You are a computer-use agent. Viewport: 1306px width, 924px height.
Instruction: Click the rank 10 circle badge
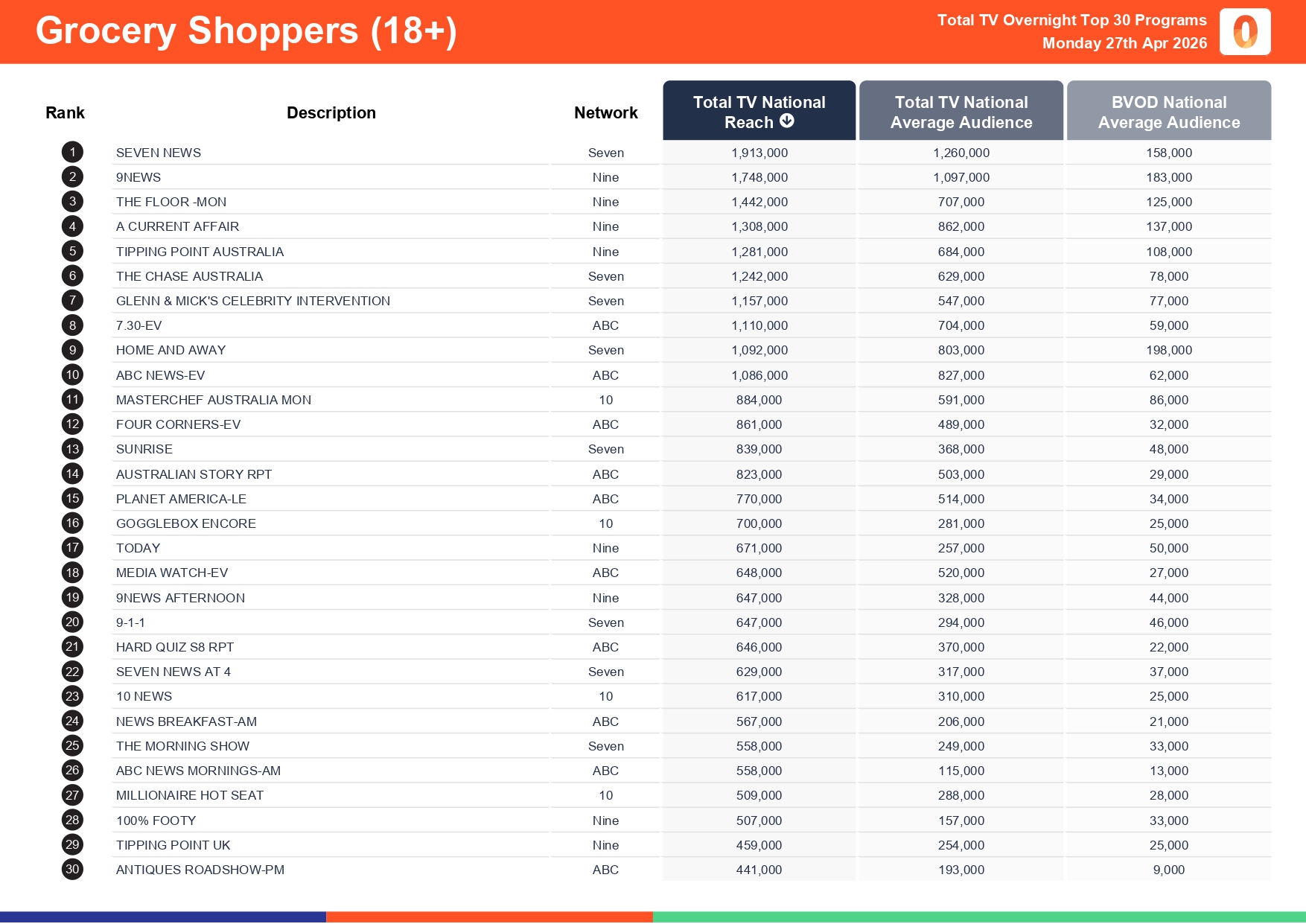[x=72, y=375]
